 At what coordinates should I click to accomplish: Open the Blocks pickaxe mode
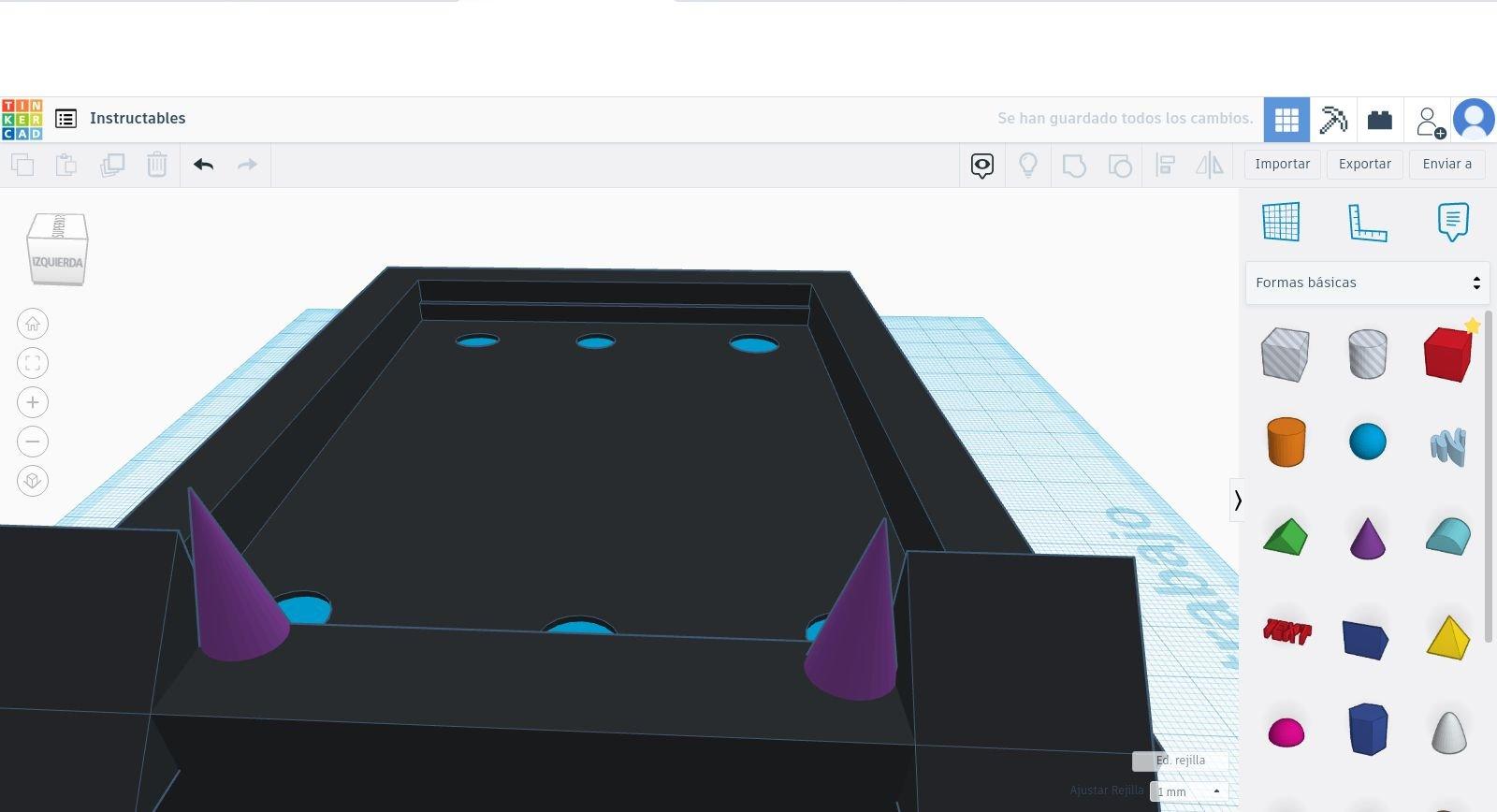click(1333, 120)
